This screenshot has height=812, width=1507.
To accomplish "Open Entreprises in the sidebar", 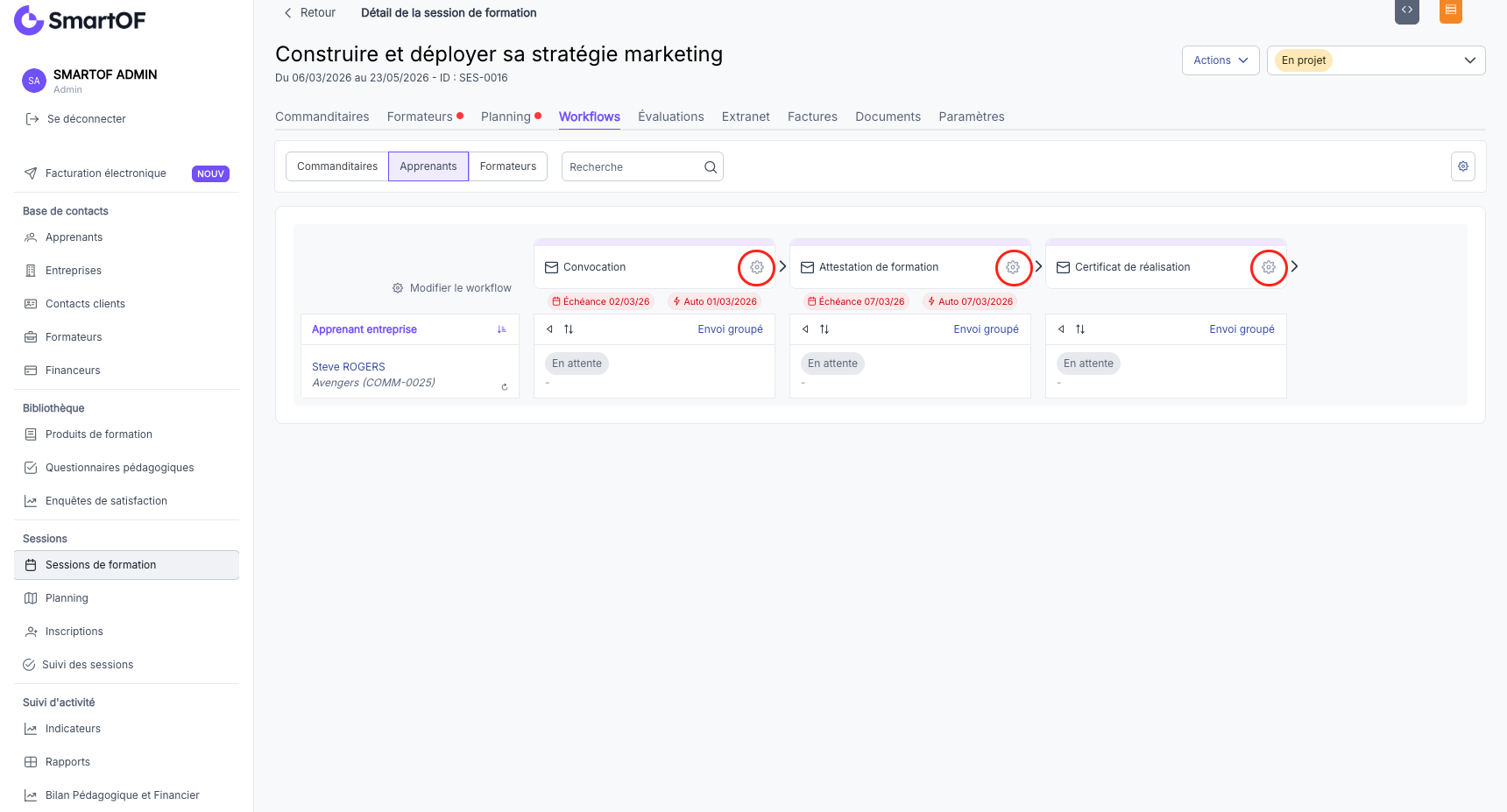I will point(126,271).
